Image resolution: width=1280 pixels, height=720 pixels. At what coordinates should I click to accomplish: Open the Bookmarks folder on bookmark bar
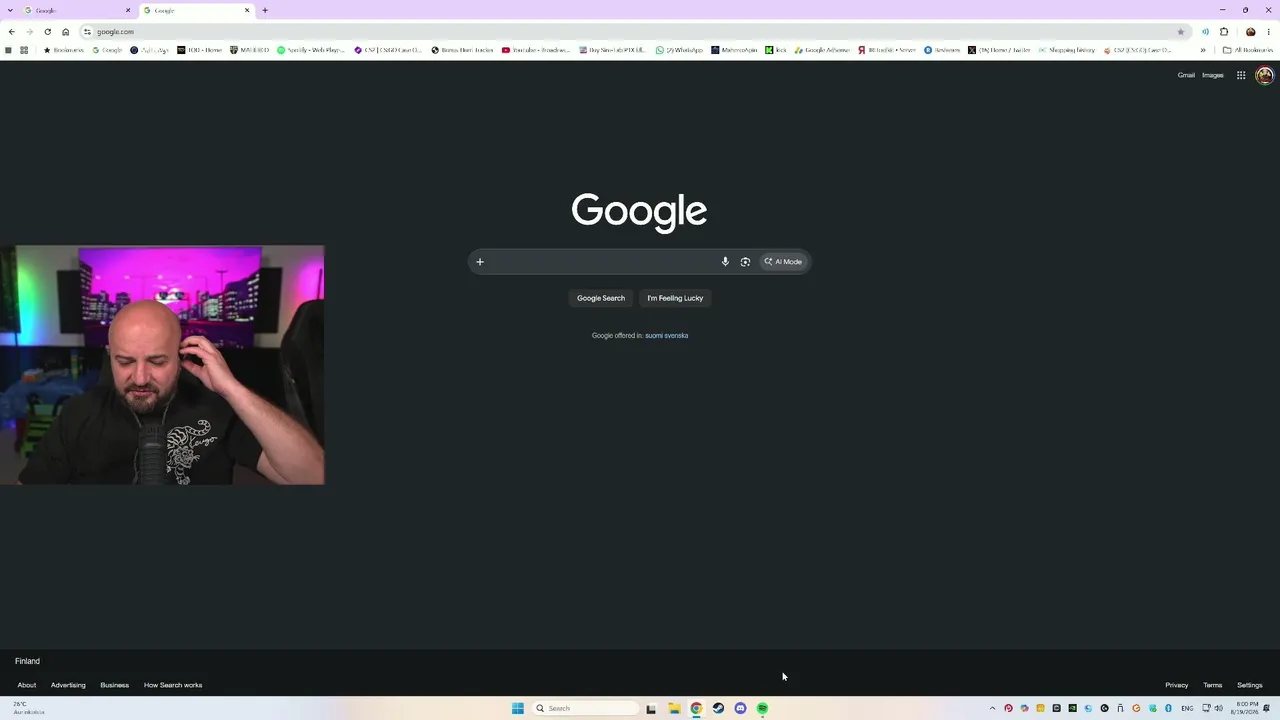(x=64, y=50)
